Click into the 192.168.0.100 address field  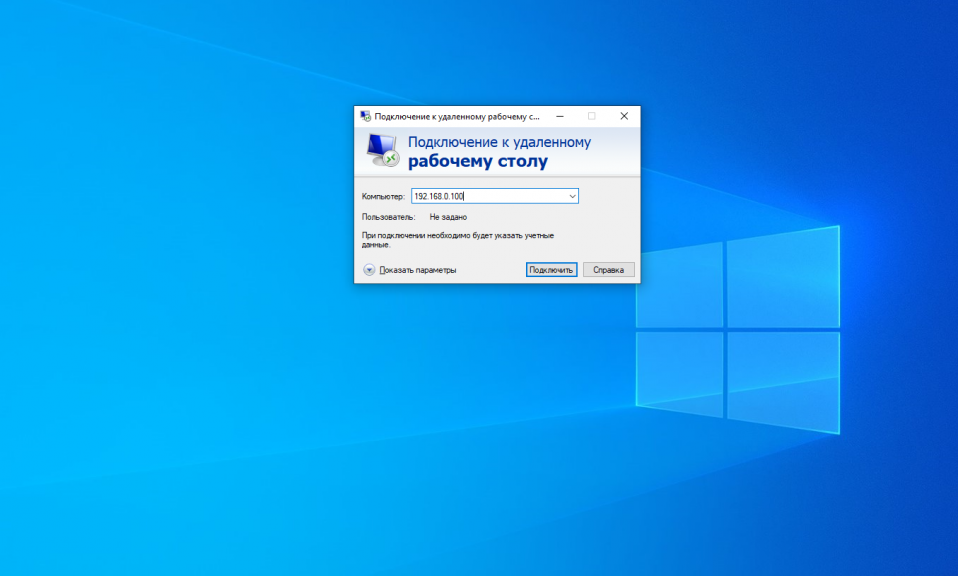pyautogui.click(x=488, y=197)
